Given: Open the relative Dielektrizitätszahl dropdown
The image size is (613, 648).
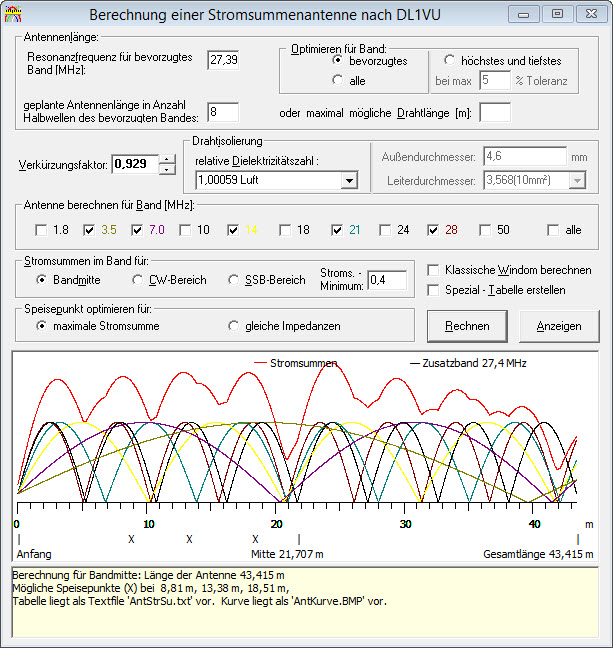Looking at the screenshot, I should click(x=349, y=180).
